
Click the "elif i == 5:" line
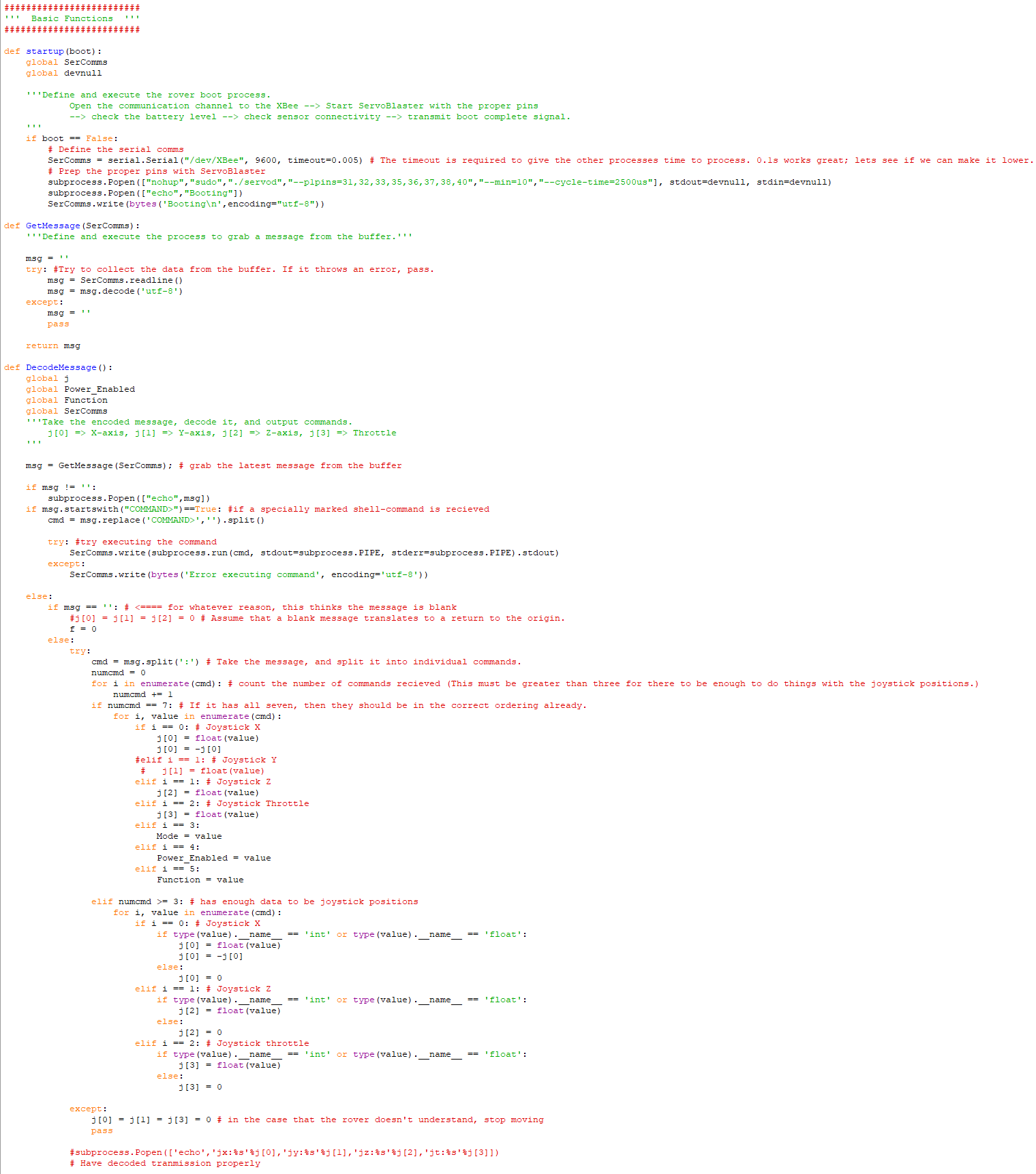click(168, 869)
